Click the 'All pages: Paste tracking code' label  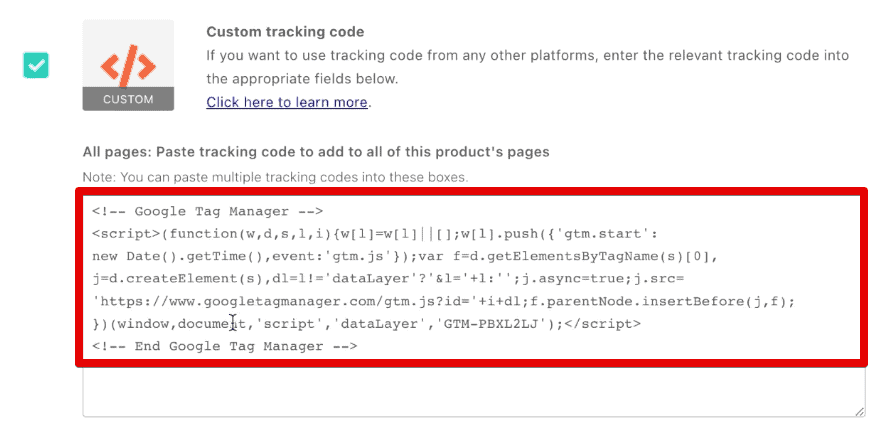(316, 152)
